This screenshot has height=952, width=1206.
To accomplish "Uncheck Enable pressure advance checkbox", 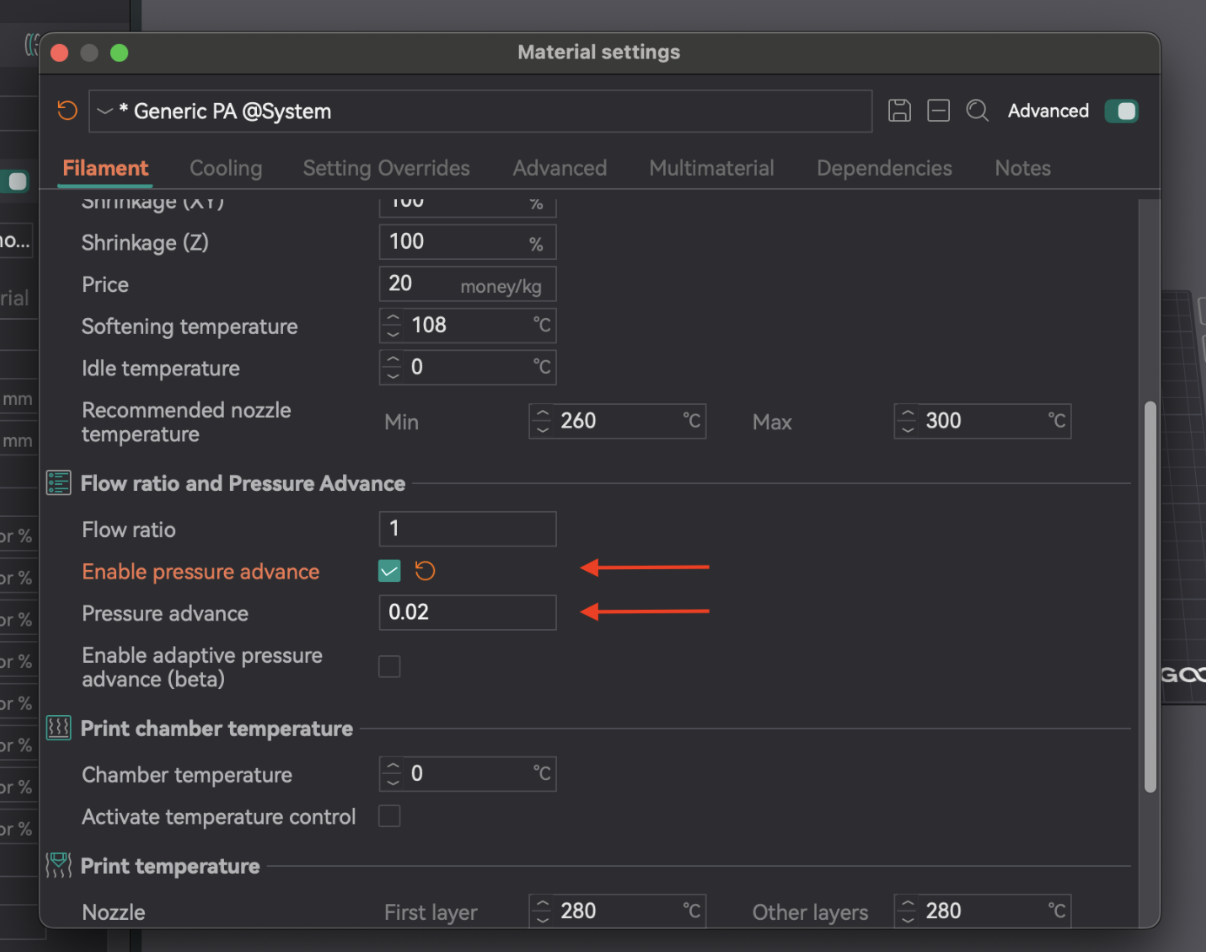I will click(389, 571).
